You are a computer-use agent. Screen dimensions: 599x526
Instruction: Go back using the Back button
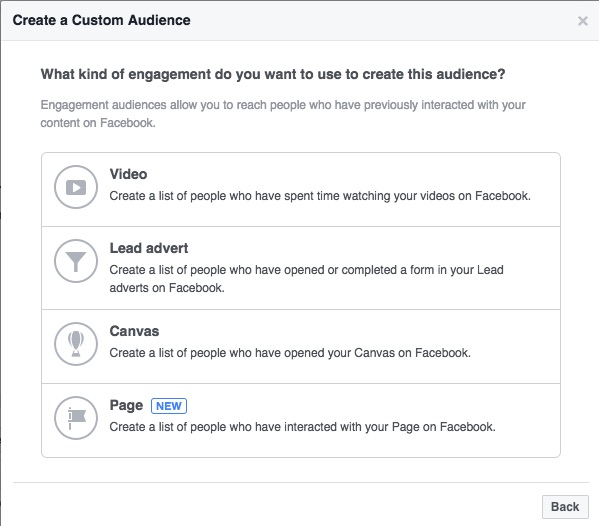[x=565, y=507]
